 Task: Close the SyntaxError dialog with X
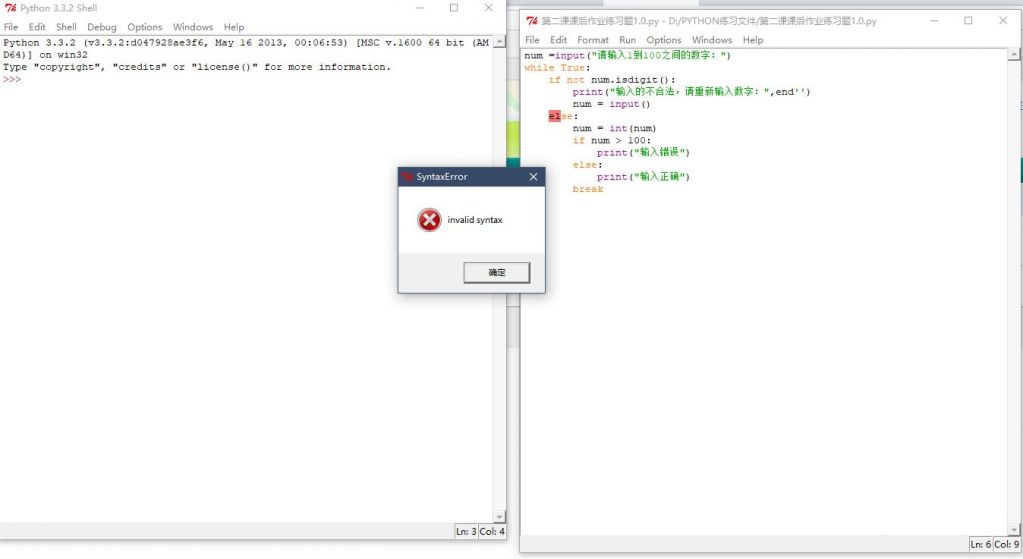click(x=533, y=177)
